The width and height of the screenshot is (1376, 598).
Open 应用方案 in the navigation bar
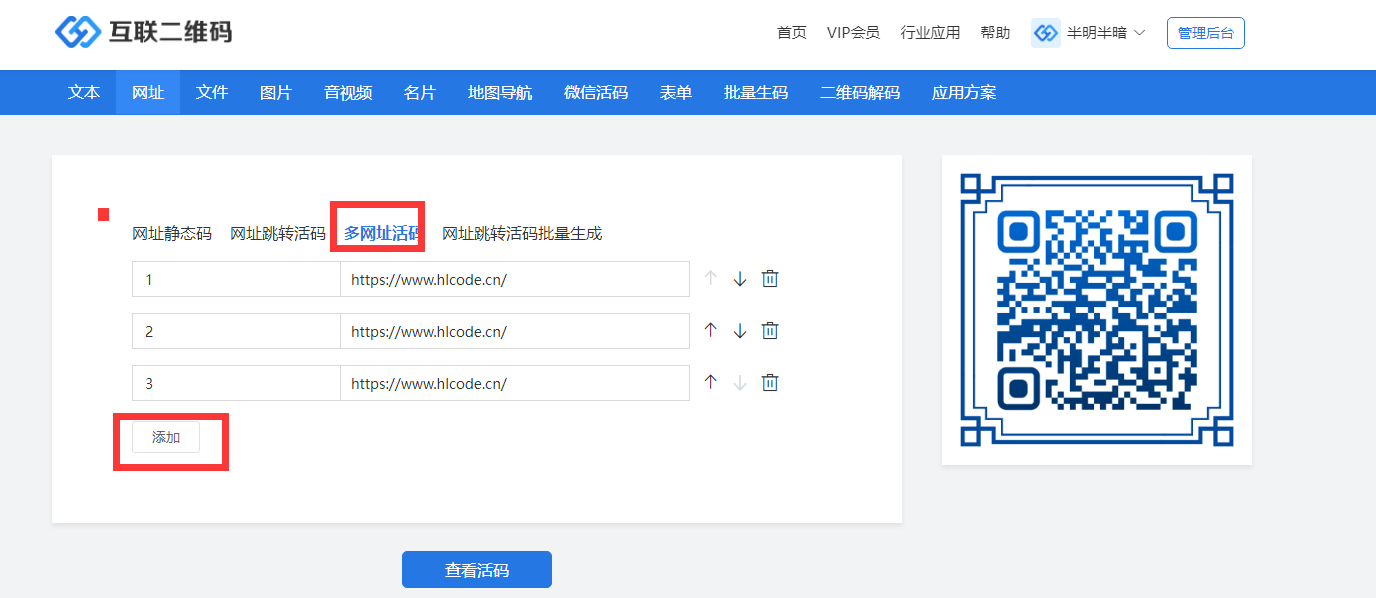click(x=964, y=93)
